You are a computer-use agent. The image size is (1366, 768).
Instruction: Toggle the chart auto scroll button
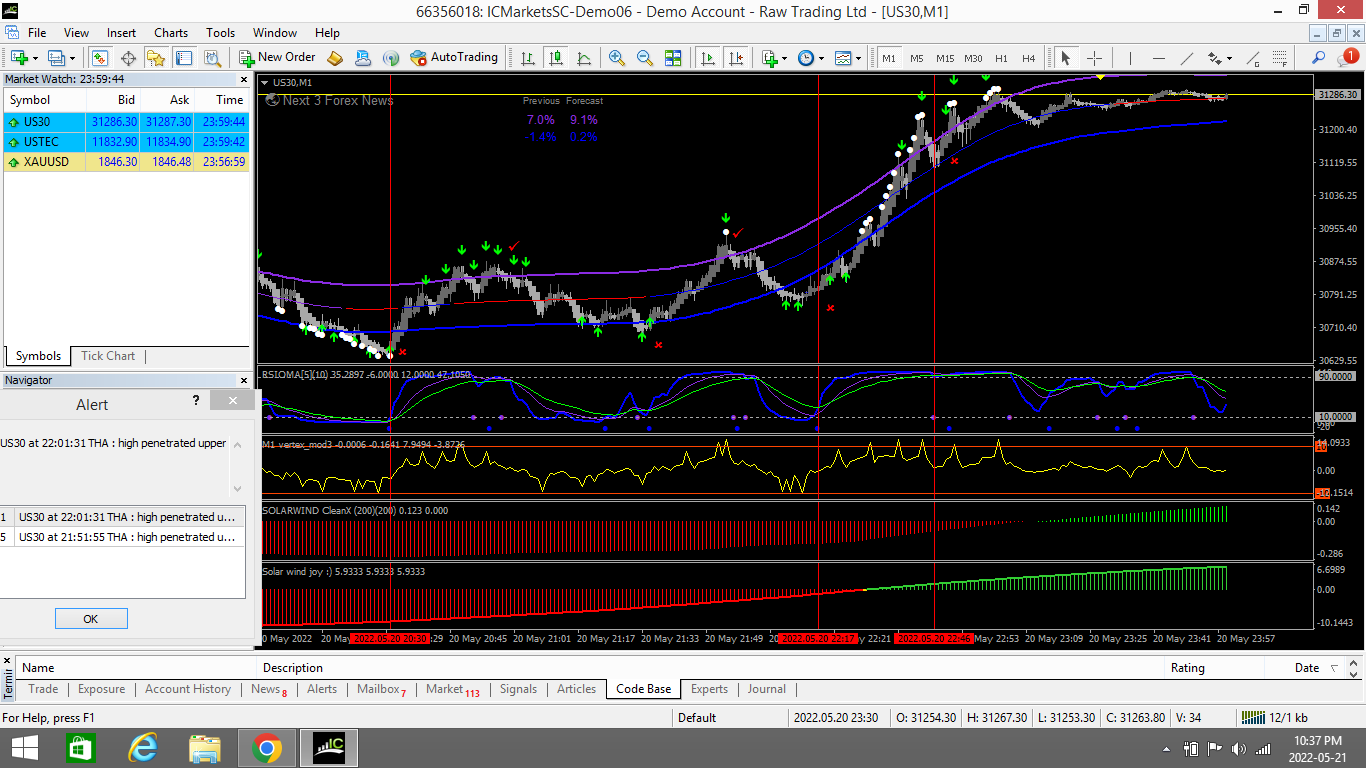pos(709,58)
